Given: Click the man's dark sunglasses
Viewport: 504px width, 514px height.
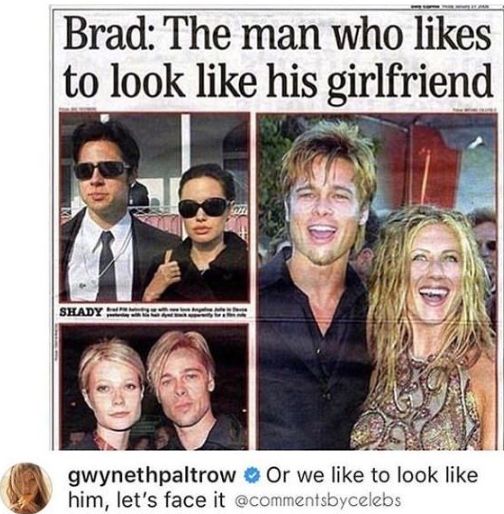Looking at the screenshot, I should [101, 170].
